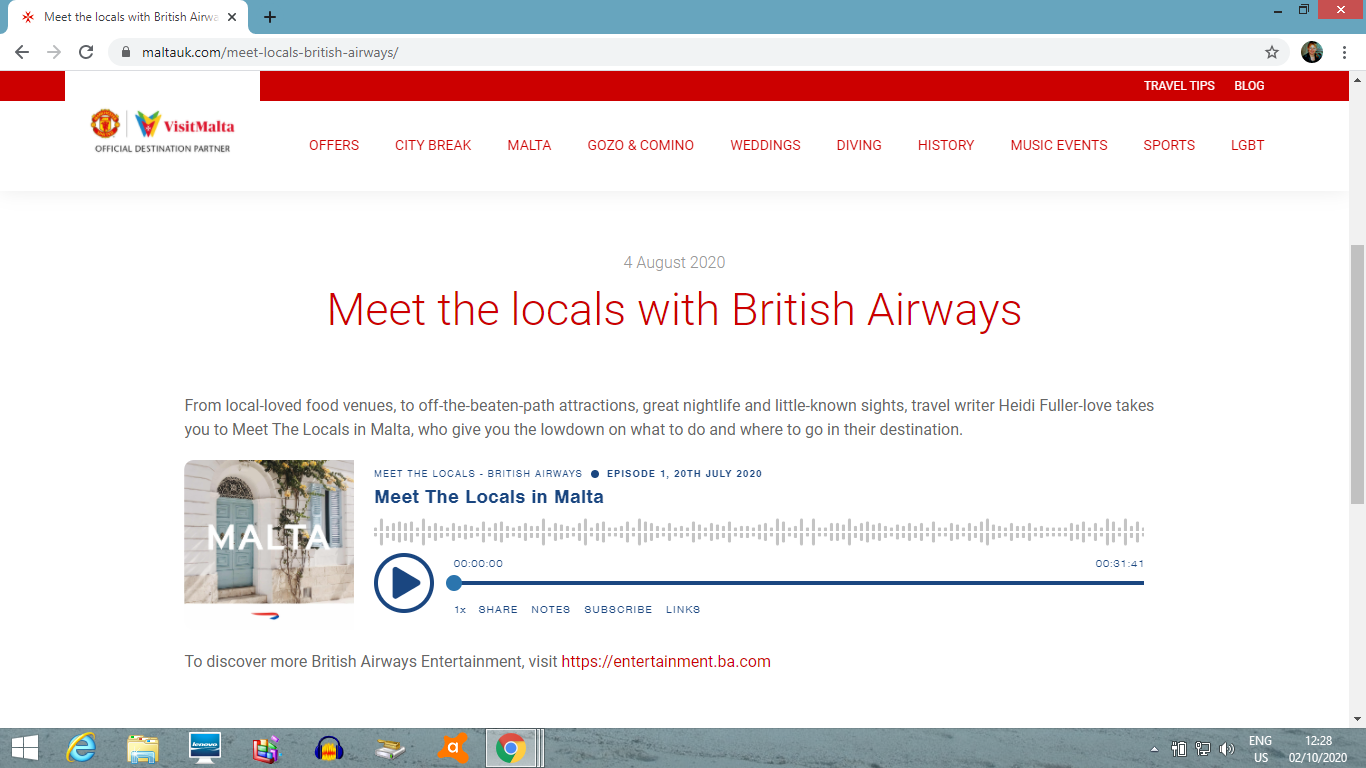Image resolution: width=1366 pixels, height=768 pixels.
Task: Open the Chrome profile avatar
Action: coord(1312,52)
